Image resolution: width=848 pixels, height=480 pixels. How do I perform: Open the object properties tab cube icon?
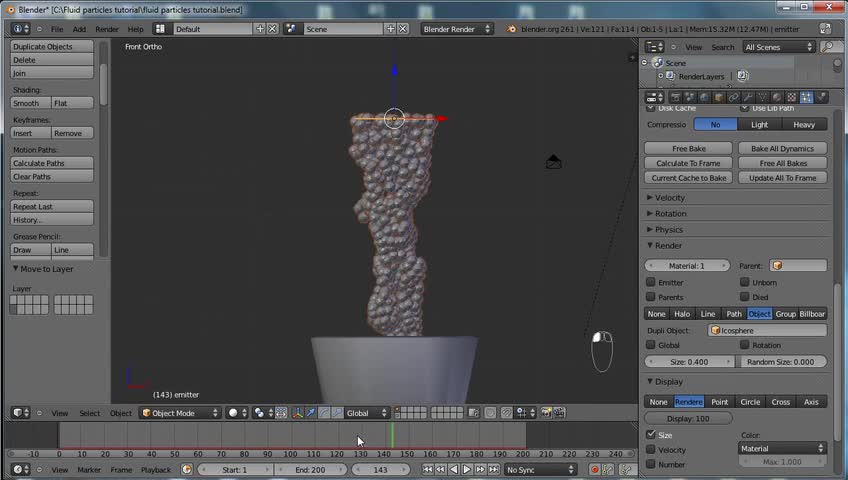tap(719, 97)
